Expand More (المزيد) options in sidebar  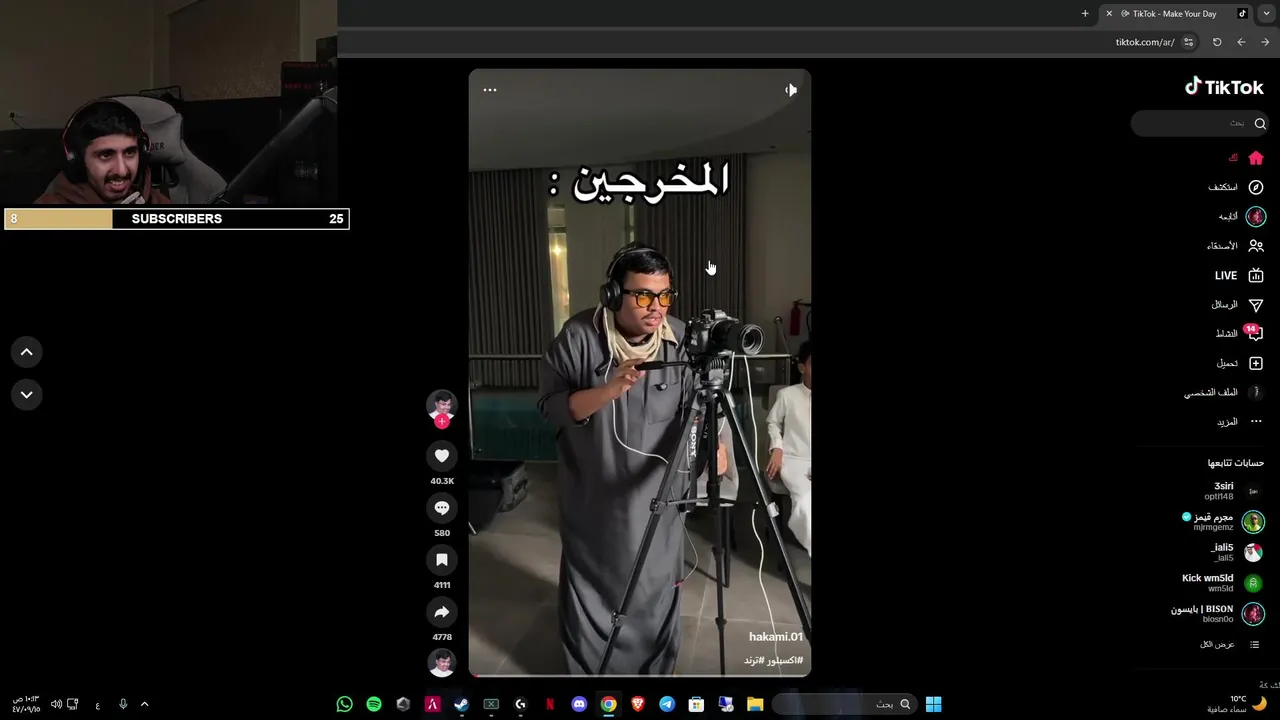click(x=1240, y=422)
